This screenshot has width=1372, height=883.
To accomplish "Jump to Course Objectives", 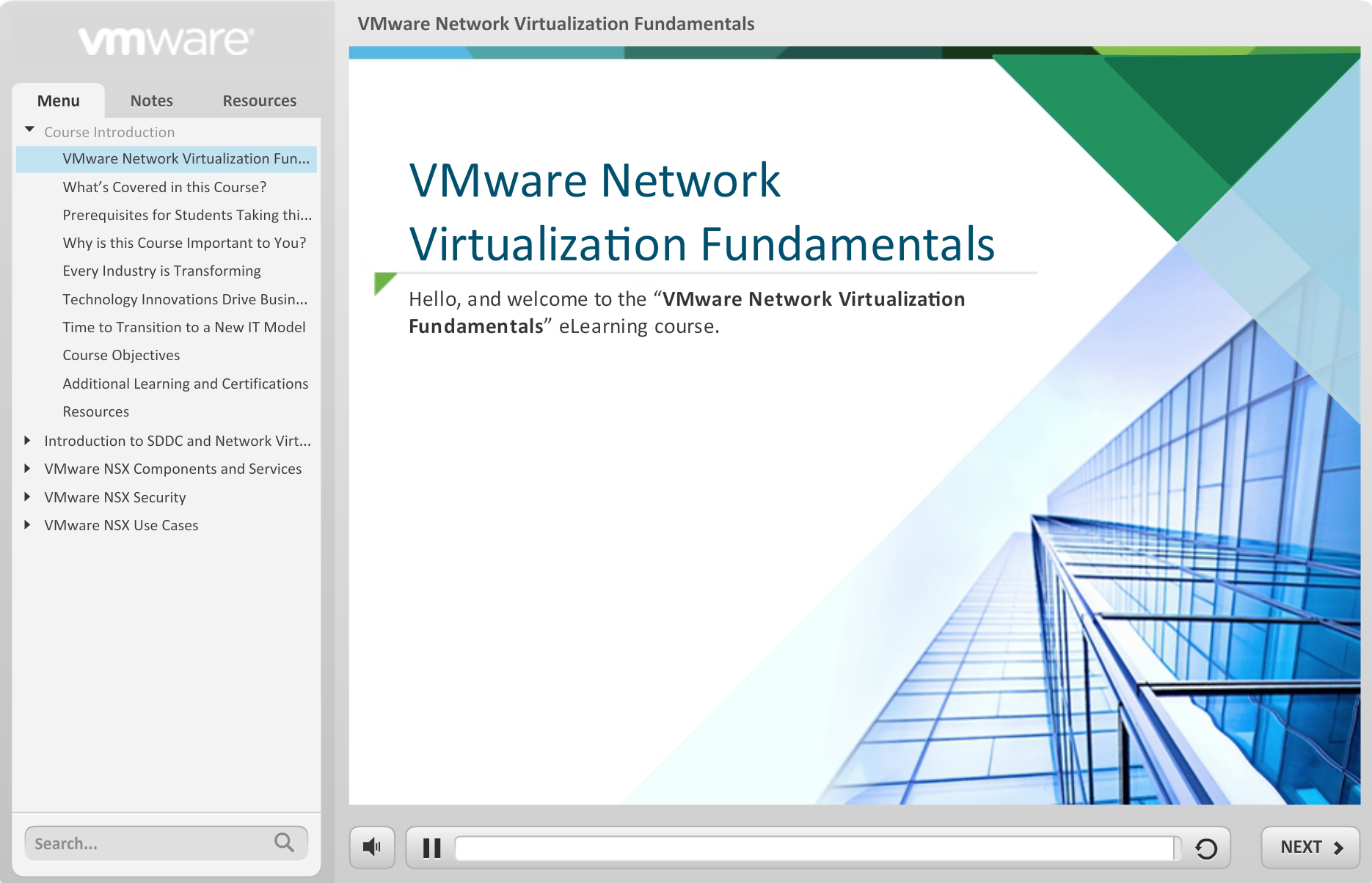I will click(121, 355).
